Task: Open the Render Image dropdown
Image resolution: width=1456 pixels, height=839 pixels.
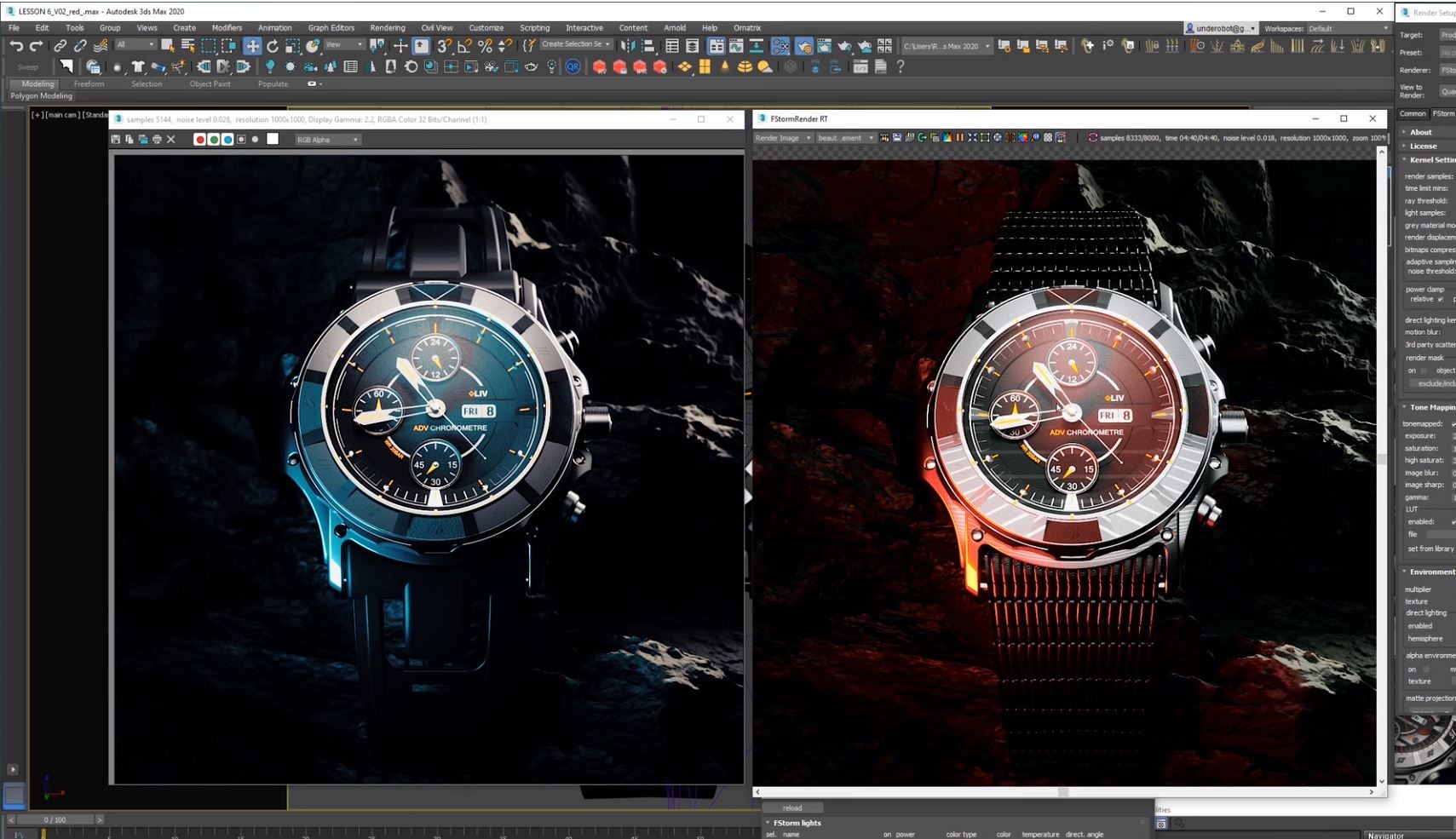Action: coord(783,138)
